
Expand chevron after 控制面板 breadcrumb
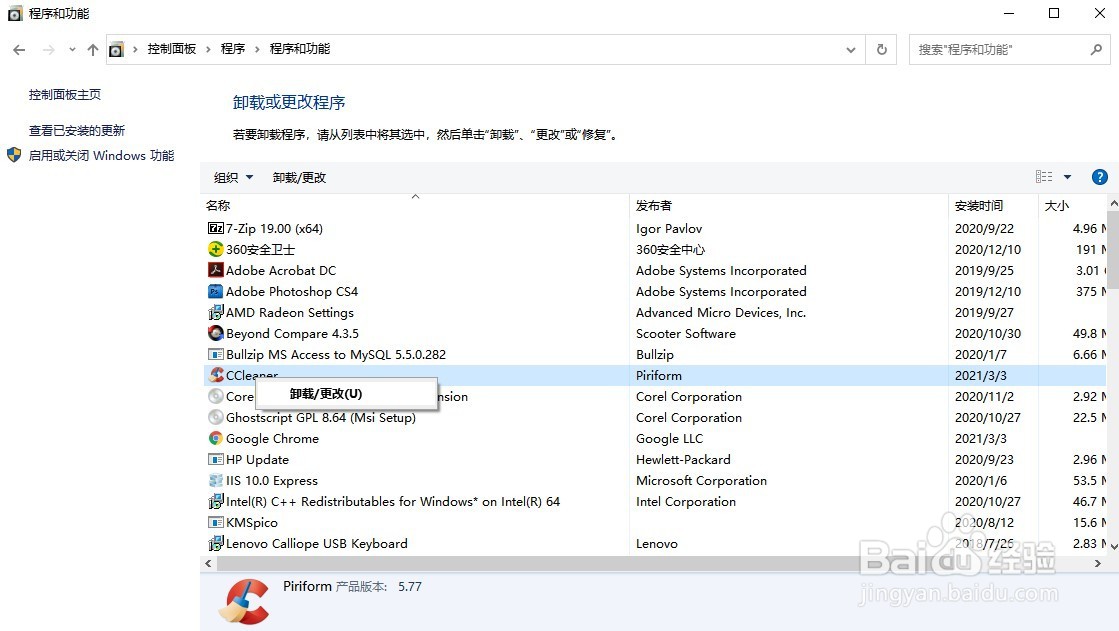(208, 49)
